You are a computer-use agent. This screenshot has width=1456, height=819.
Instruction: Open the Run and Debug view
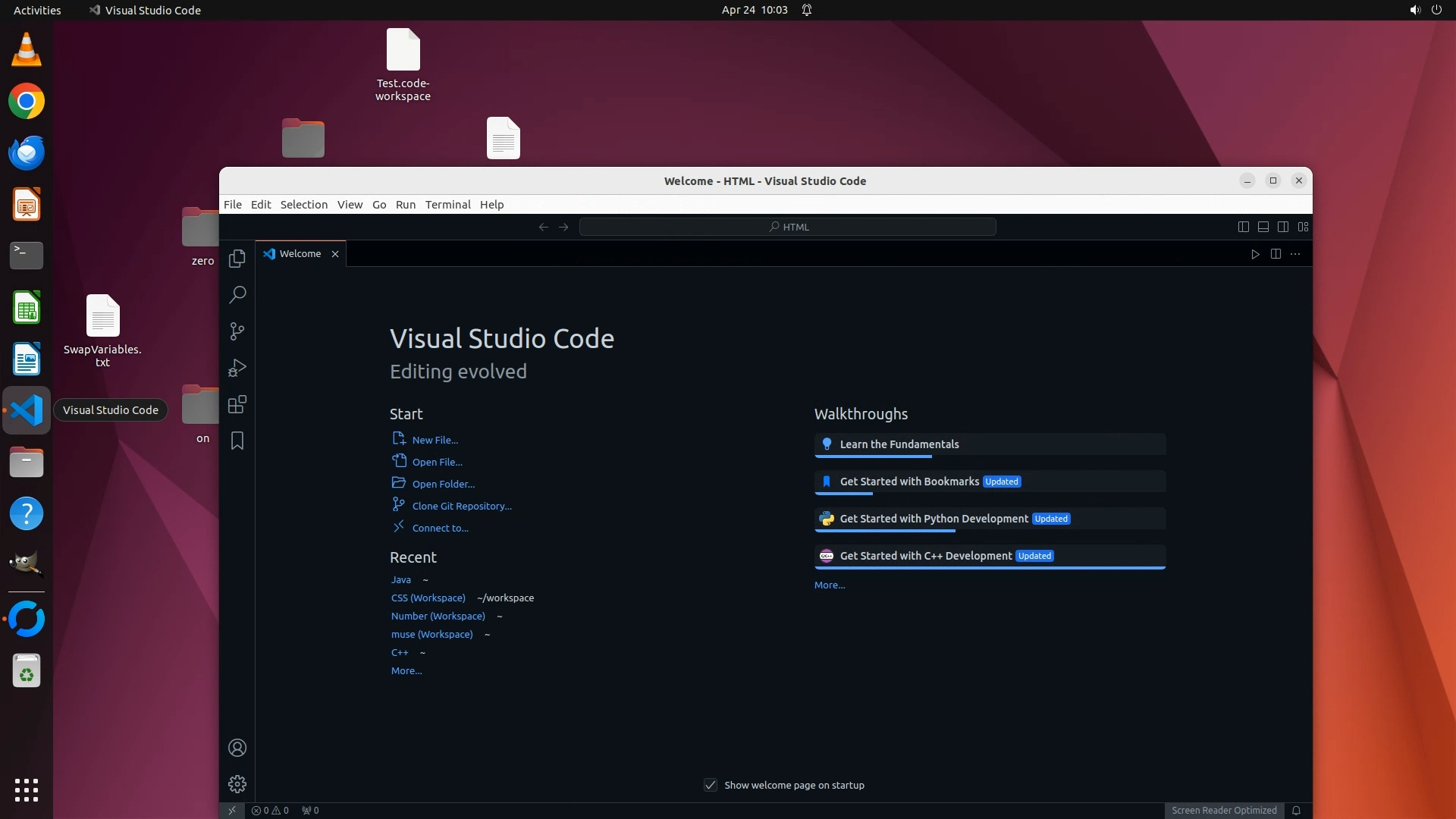(x=237, y=368)
